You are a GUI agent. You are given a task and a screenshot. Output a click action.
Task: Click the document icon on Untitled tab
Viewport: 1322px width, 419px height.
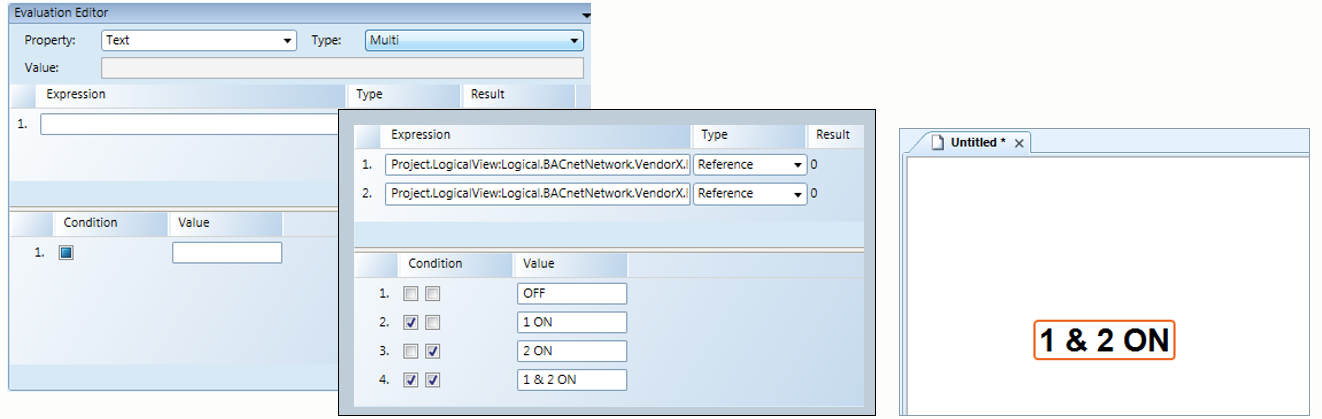[938, 143]
